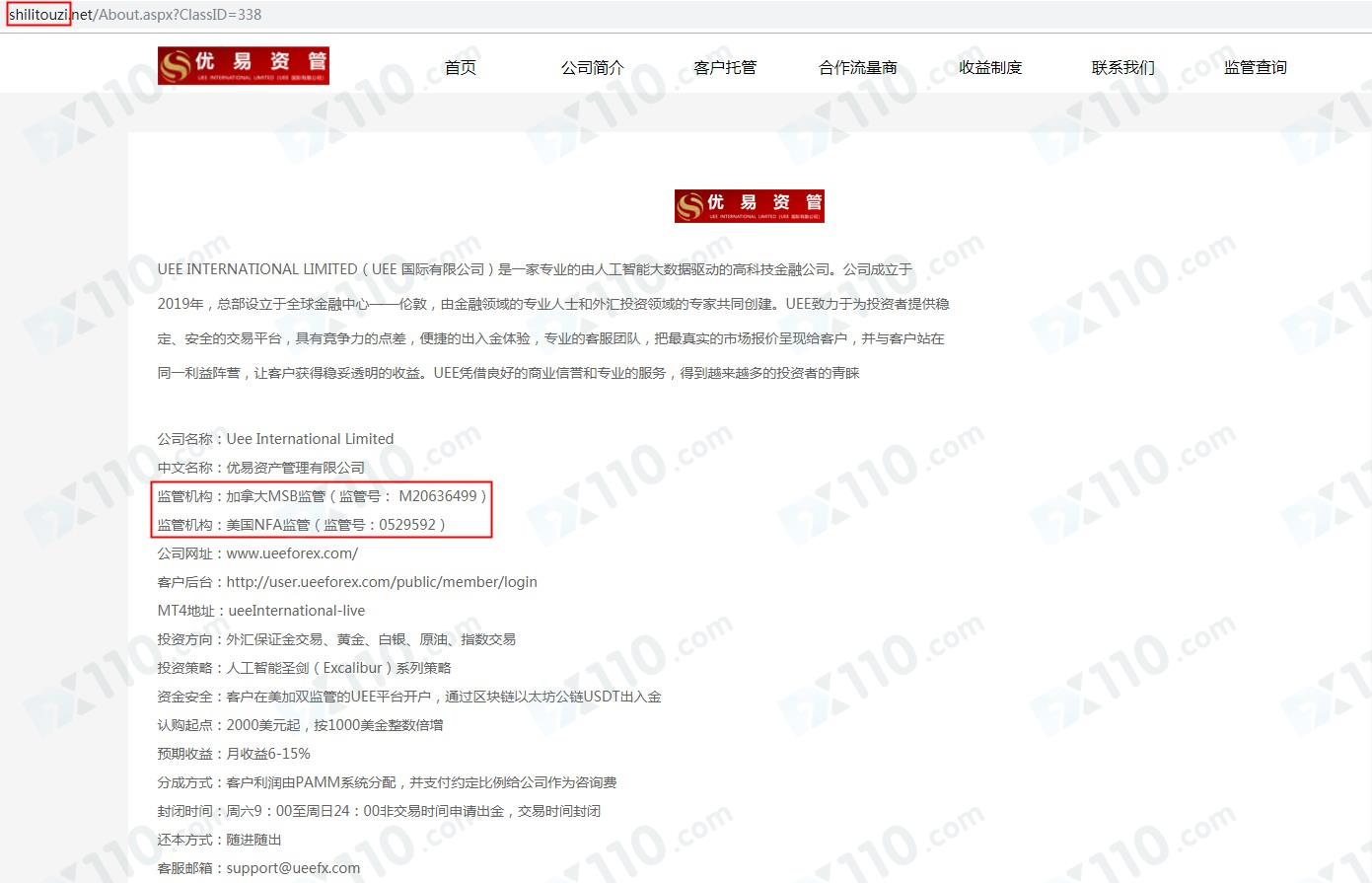Go to the 客户托管 page
The image size is (1372, 883).
click(x=725, y=67)
